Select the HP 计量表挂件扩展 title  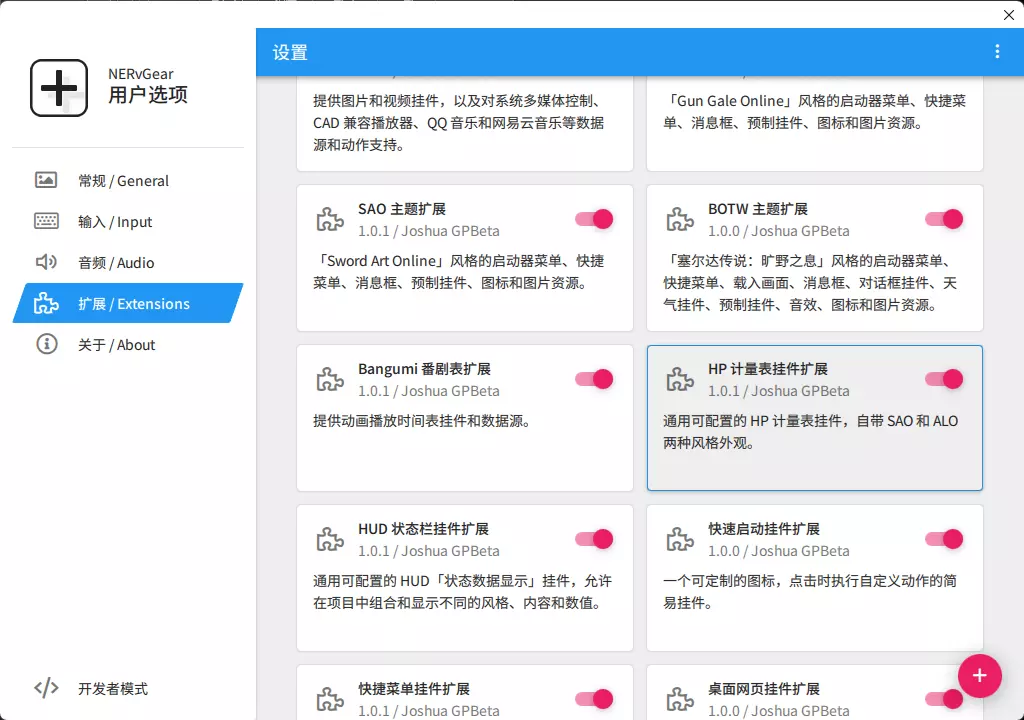tap(768, 369)
